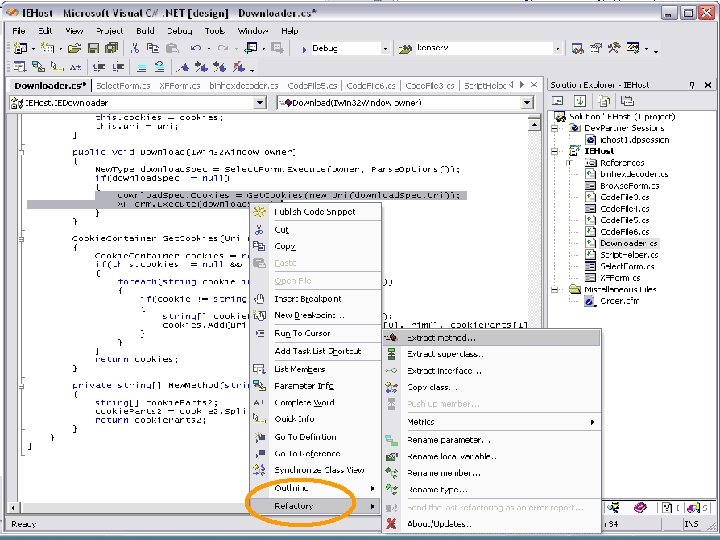Choose Copy class from the submenu
720x540 pixels.
click(x=491, y=387)
